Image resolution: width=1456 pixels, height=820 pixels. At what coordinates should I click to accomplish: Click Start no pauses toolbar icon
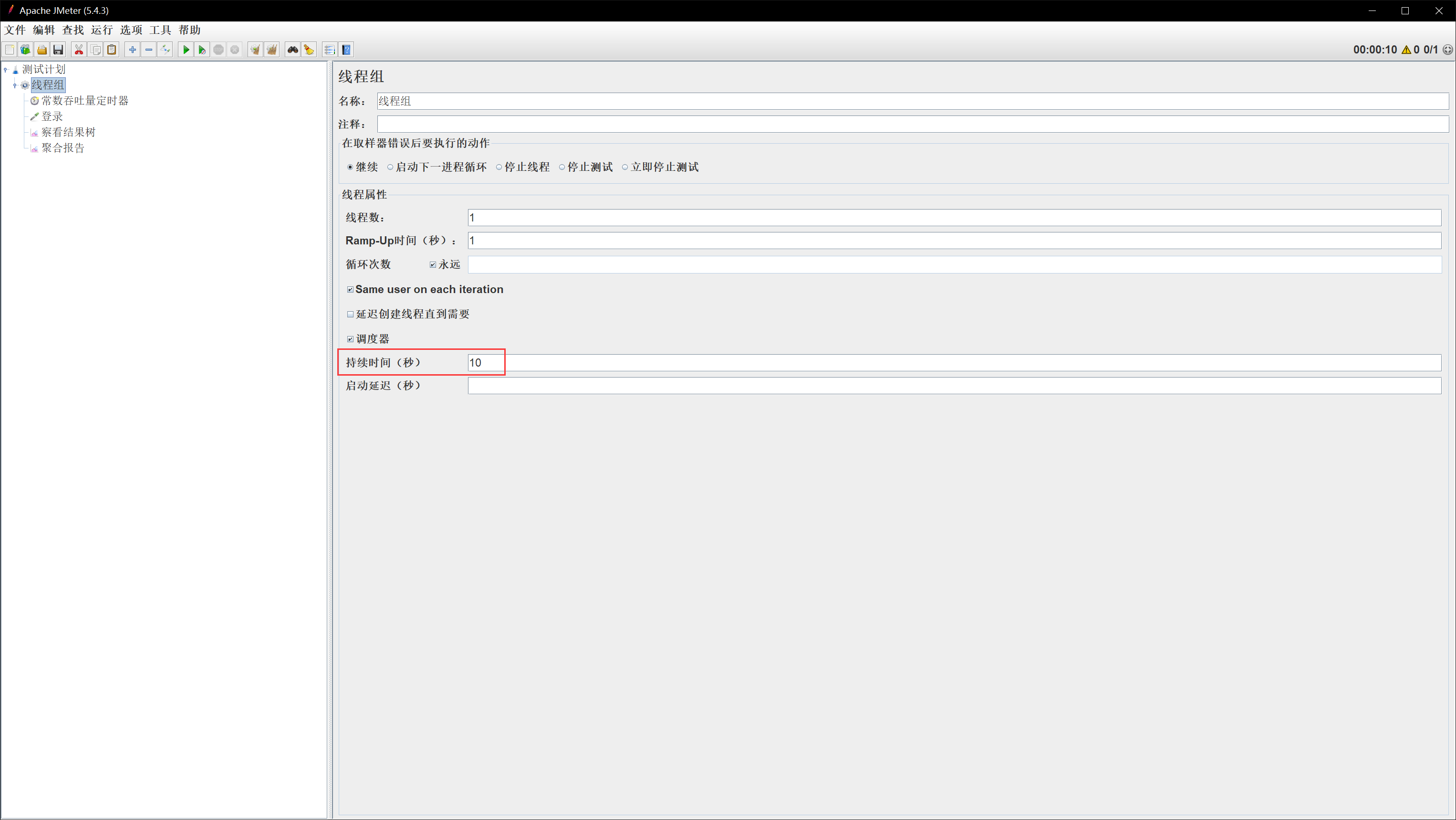pos(202,50)
